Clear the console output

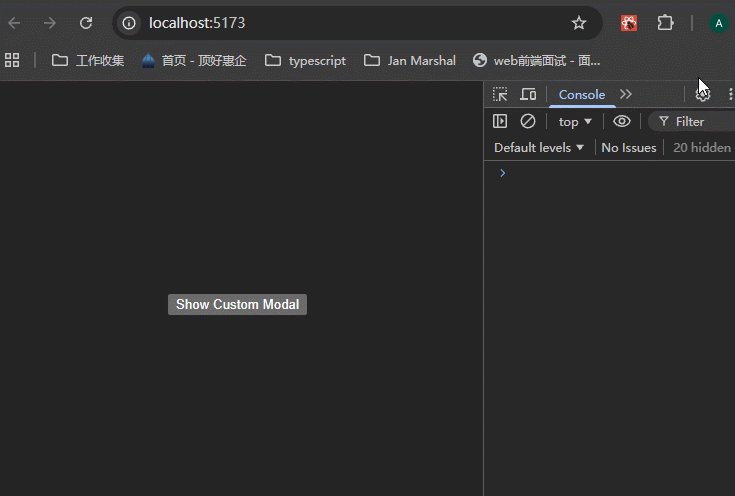528,121
